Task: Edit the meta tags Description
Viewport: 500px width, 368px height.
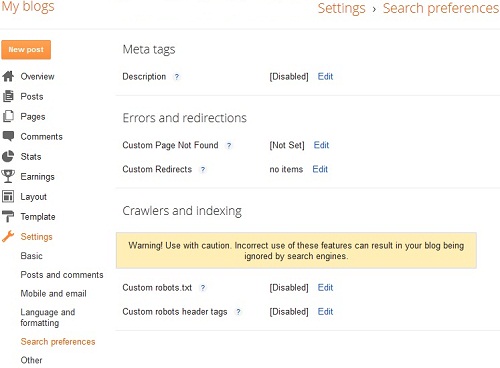Action: pyautogui.click(x=325, y=76)
